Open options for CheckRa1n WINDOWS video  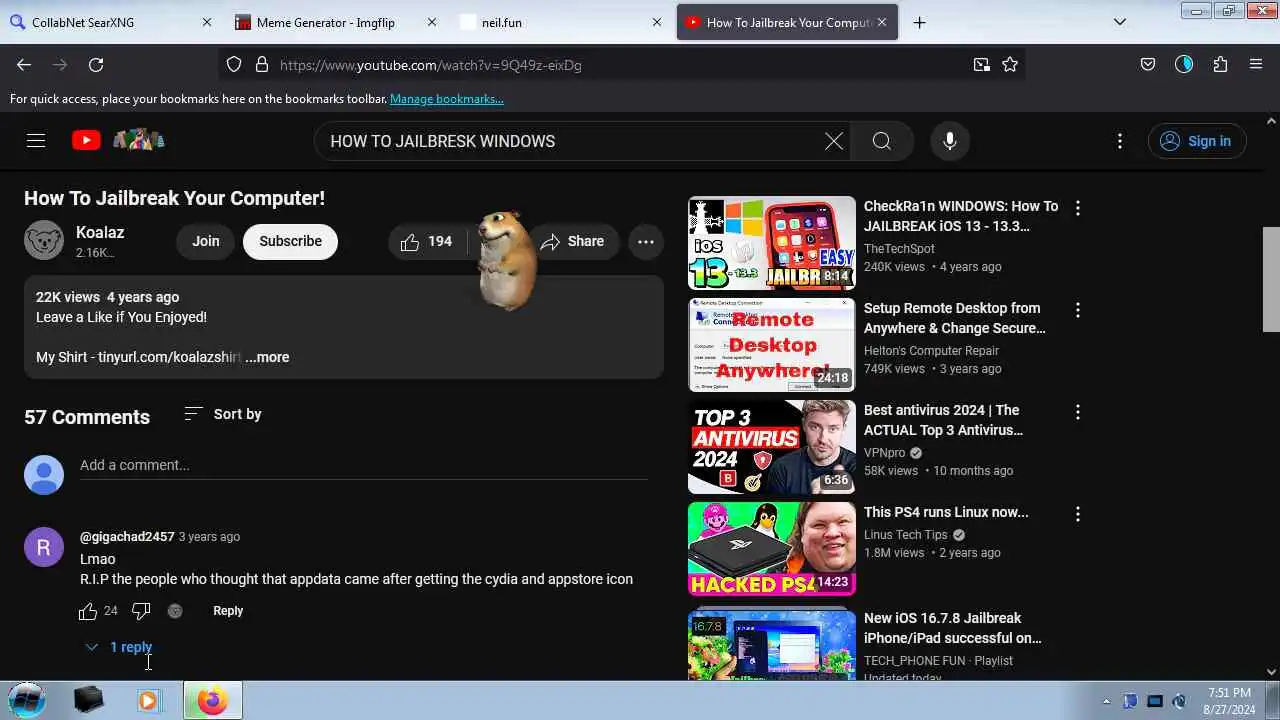pos(1078,208)
